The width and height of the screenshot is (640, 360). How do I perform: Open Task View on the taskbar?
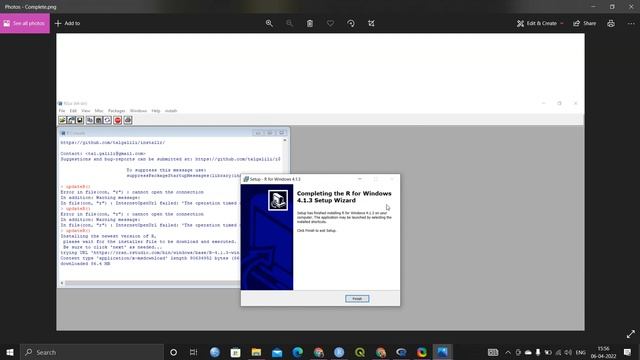[193, 352]
